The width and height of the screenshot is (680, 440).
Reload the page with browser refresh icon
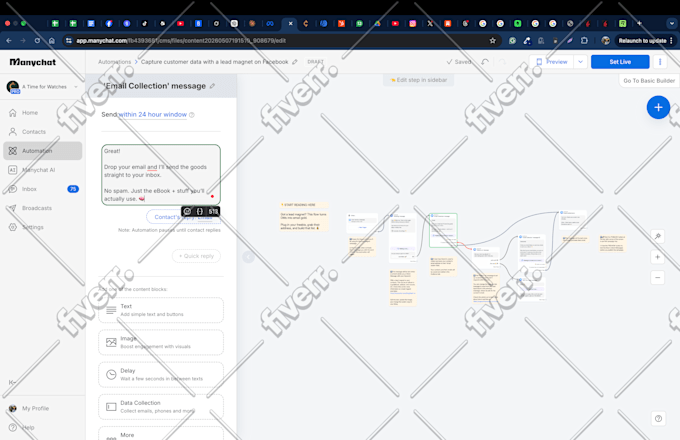(37, 41)
